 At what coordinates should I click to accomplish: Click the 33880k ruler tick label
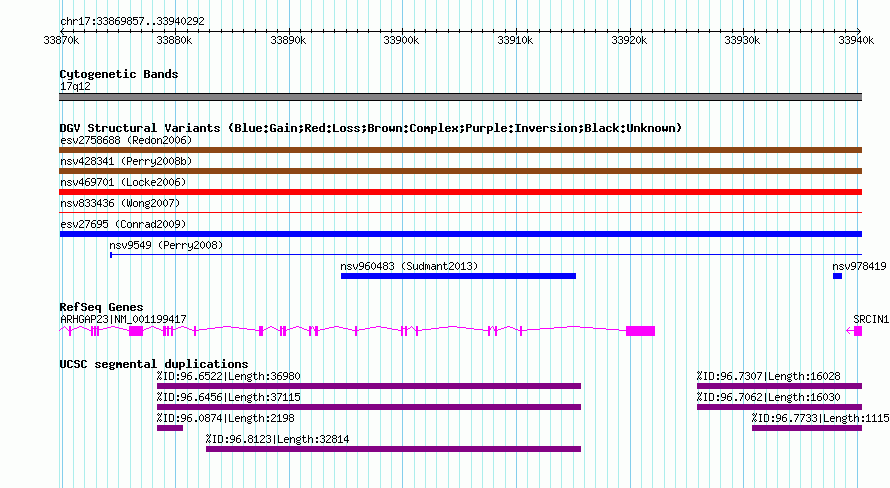174,40
